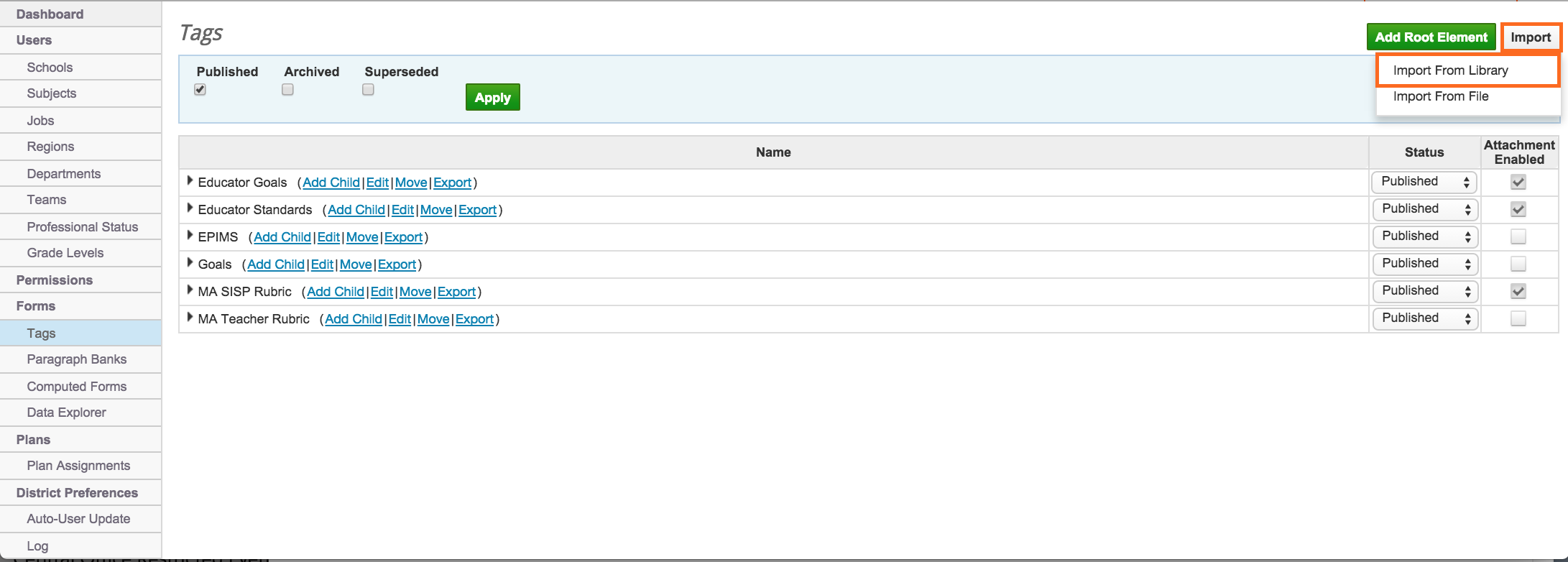The height and width of the screenshot is (562, 1568).
Task: Open Paragraph Banks in the sidebar
Action: tap(77, 359)
